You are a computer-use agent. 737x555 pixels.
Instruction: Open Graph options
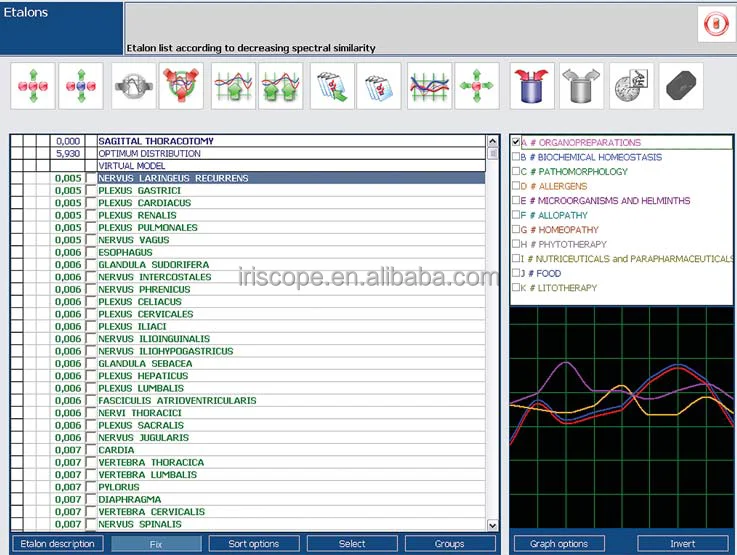point(559,544)
